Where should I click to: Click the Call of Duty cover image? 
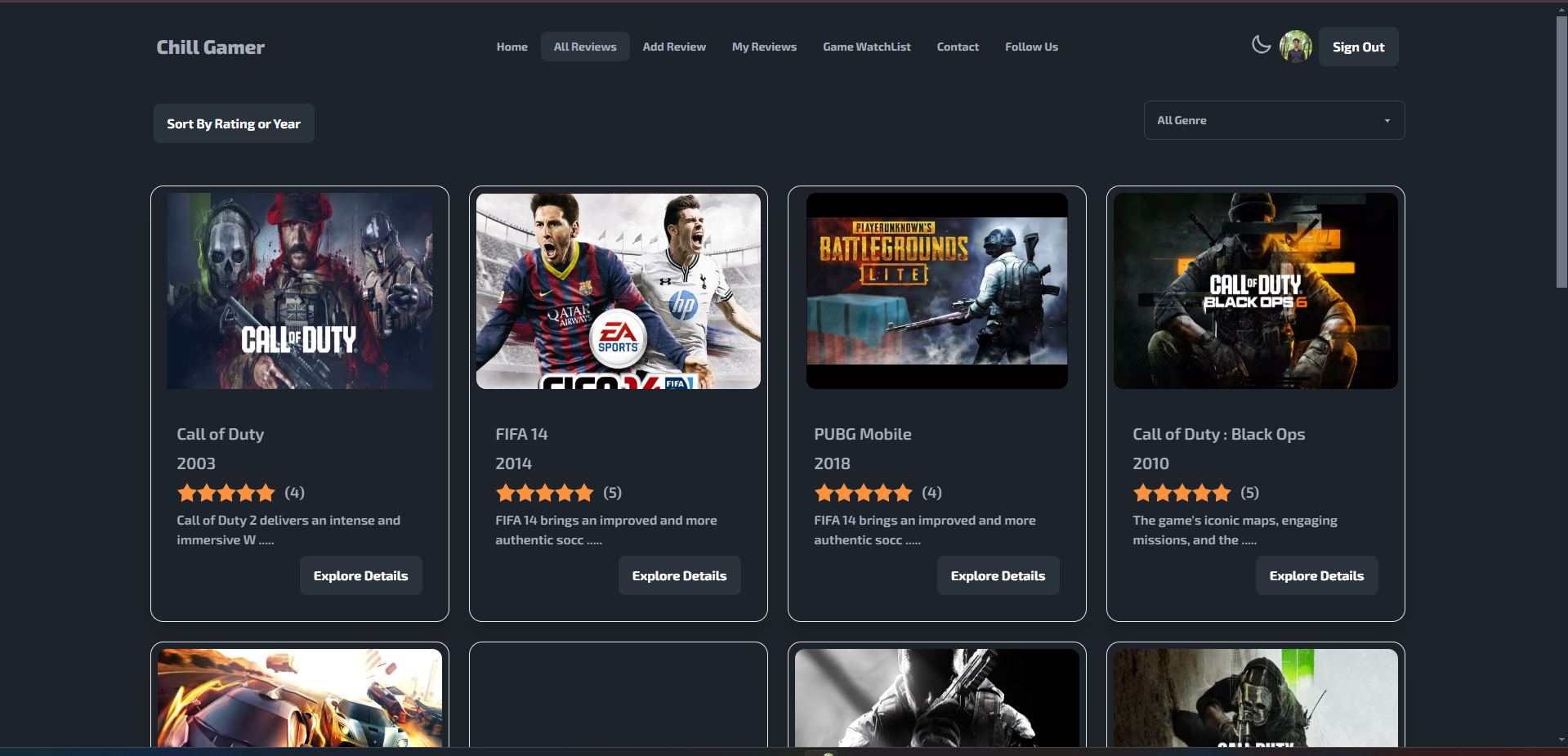click(x=300, y=291)
